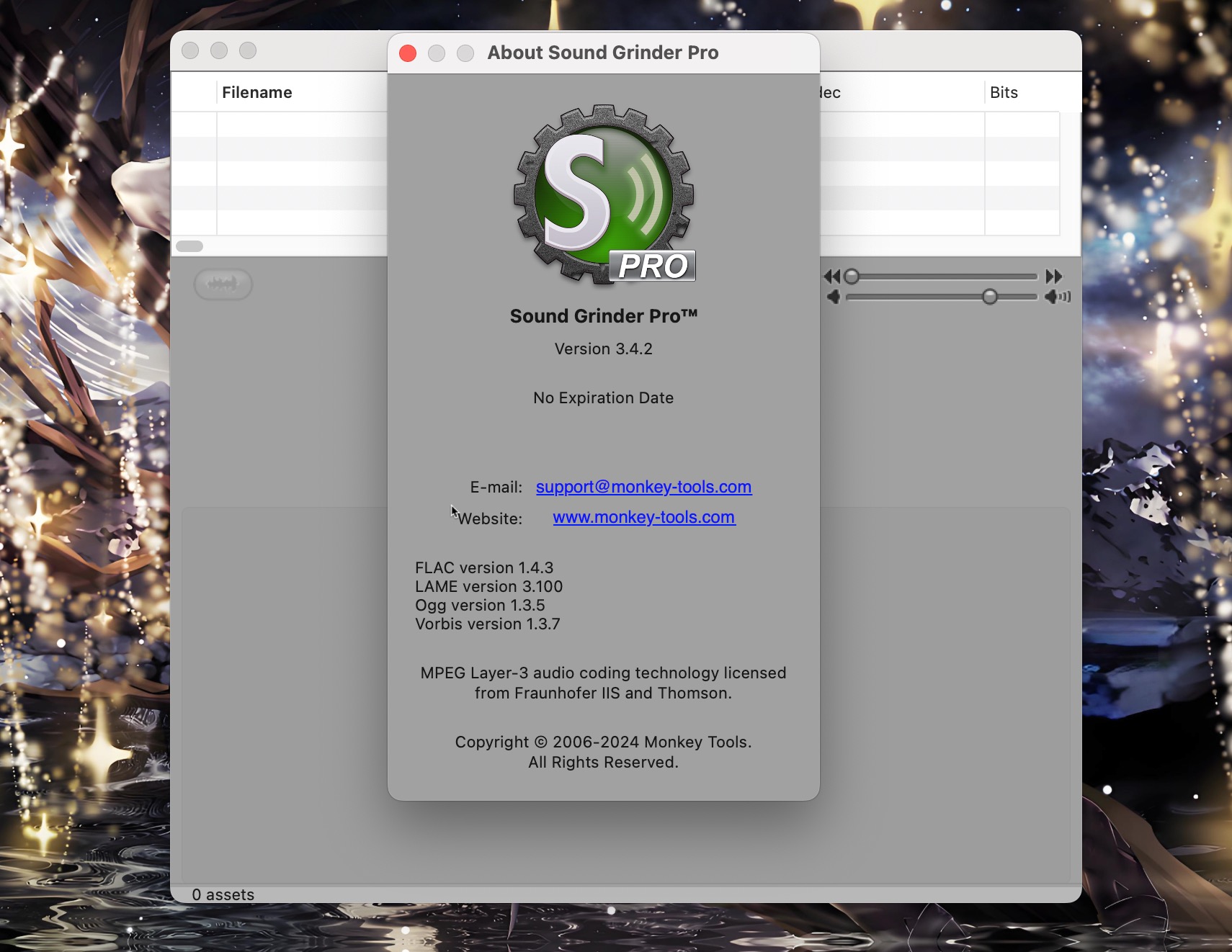Click the 'Version 3.4.2' text
1232x952 pixels.
pyautogui.click(x=604, y=349)
